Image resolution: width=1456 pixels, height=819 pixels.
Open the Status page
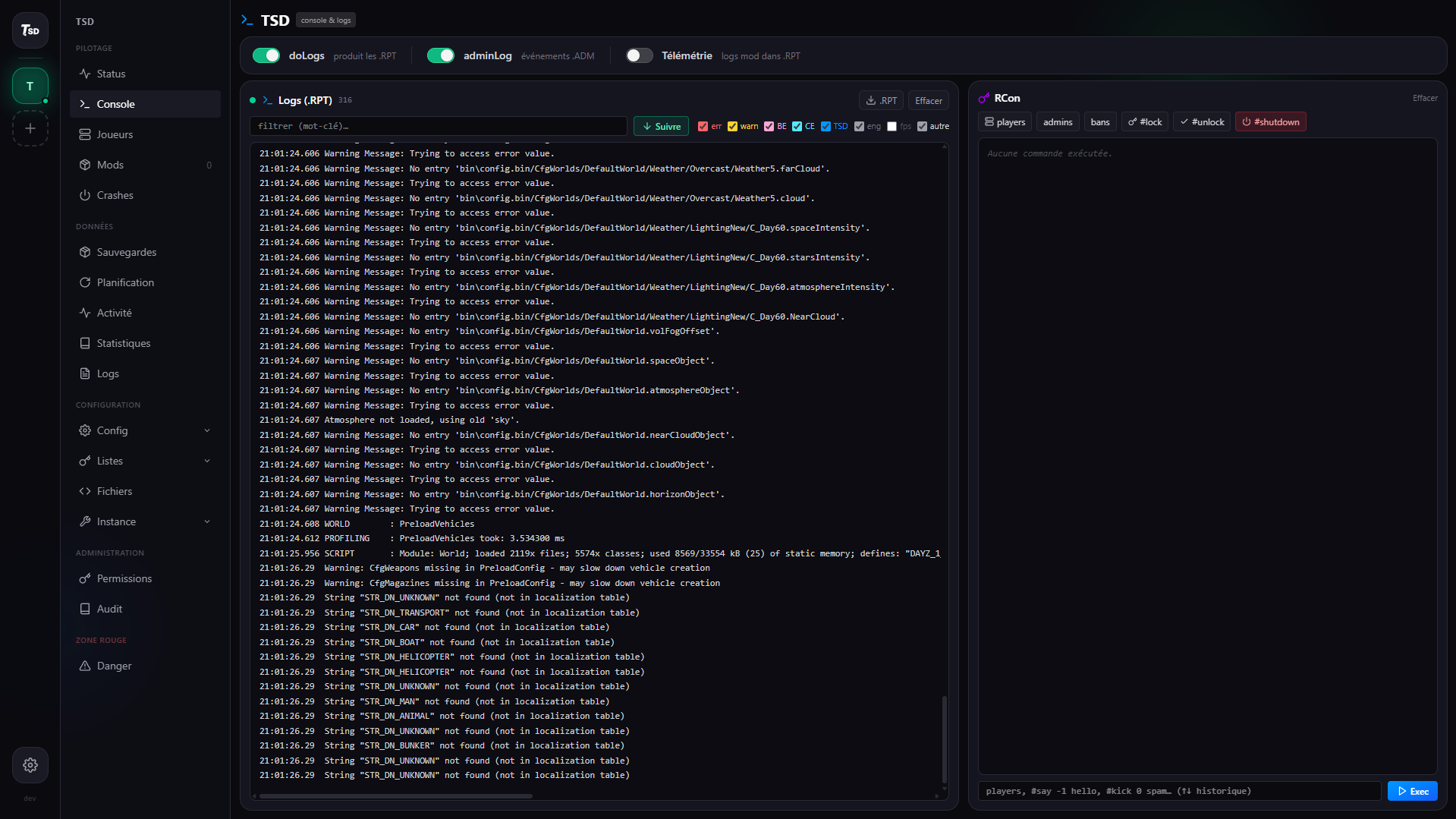click(145, 74)
